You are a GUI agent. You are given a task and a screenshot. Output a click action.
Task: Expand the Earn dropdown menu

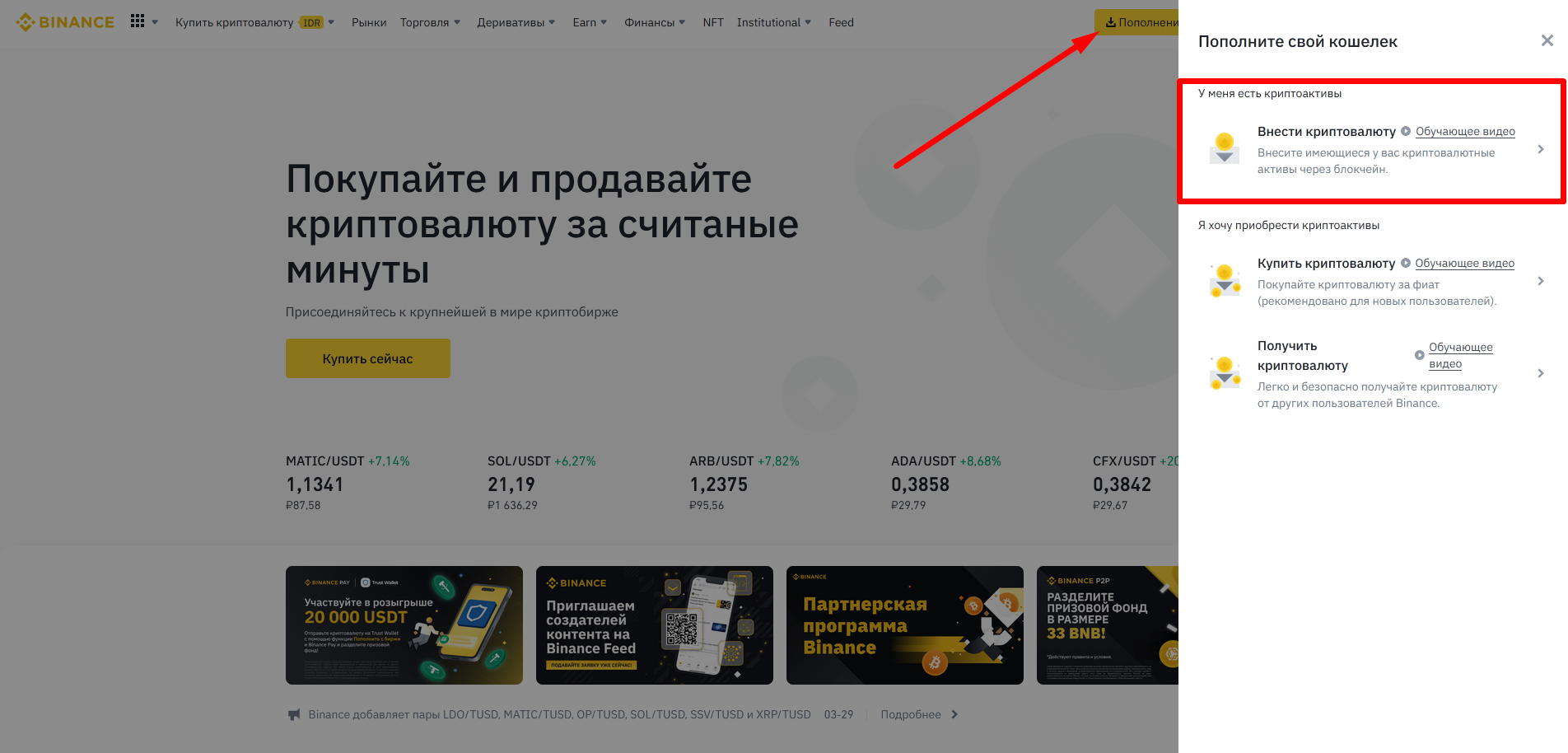[590, 22]
